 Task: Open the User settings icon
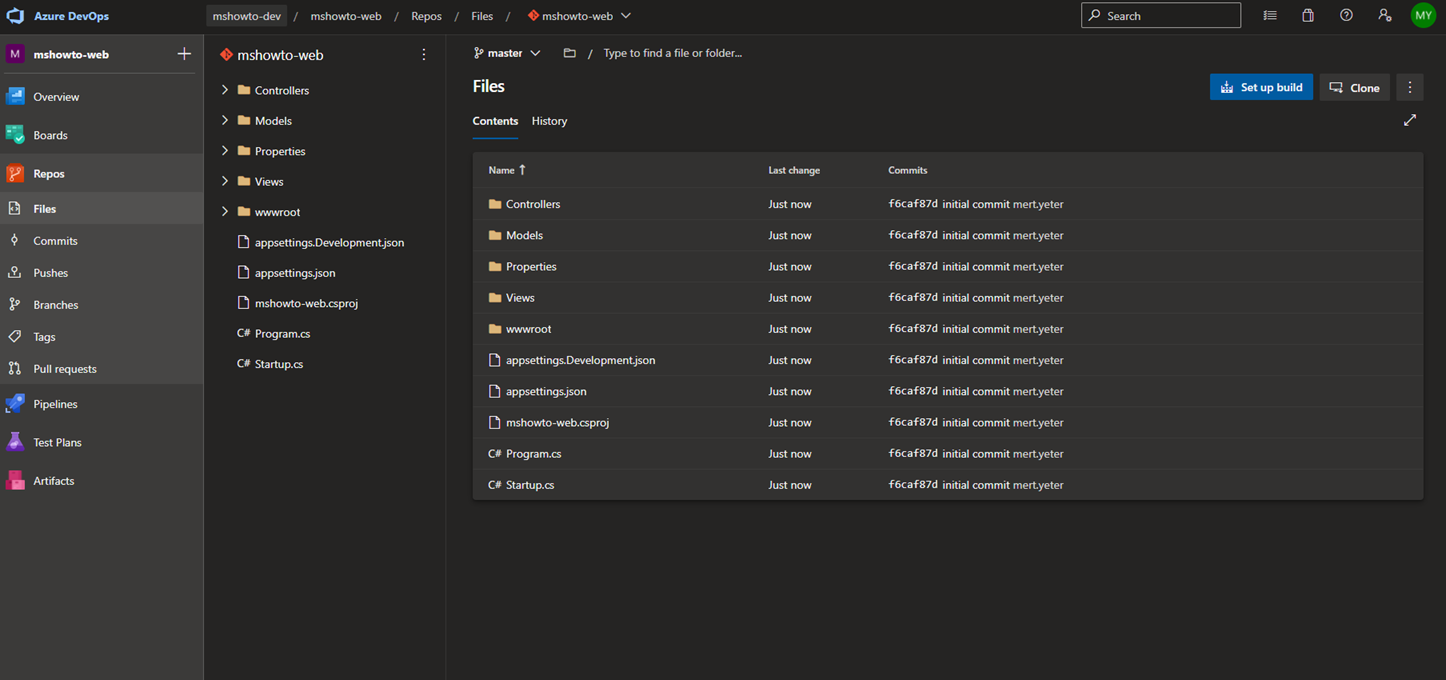tap(1384, 16)
